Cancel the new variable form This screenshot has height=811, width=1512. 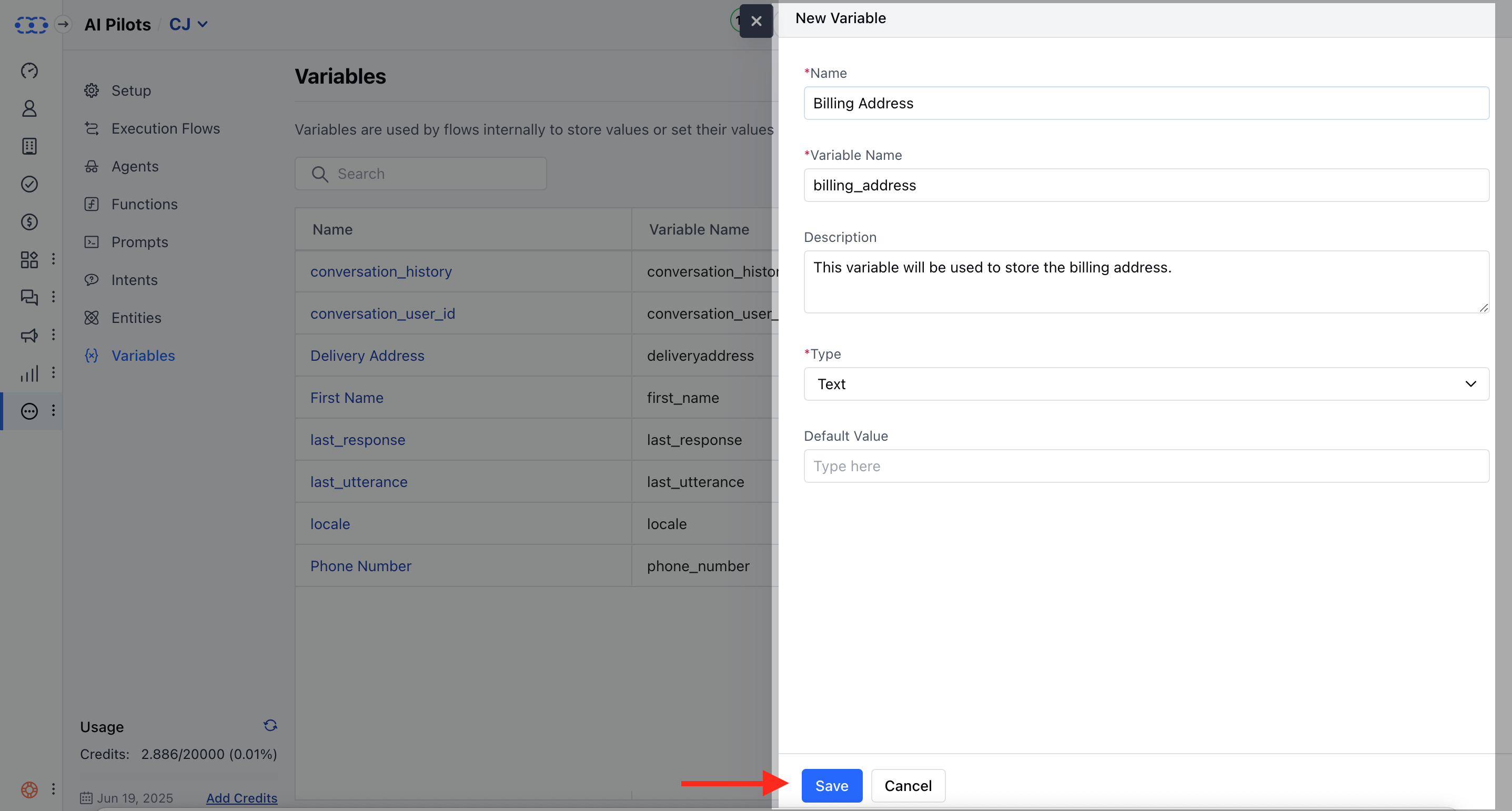click(908, 786)
